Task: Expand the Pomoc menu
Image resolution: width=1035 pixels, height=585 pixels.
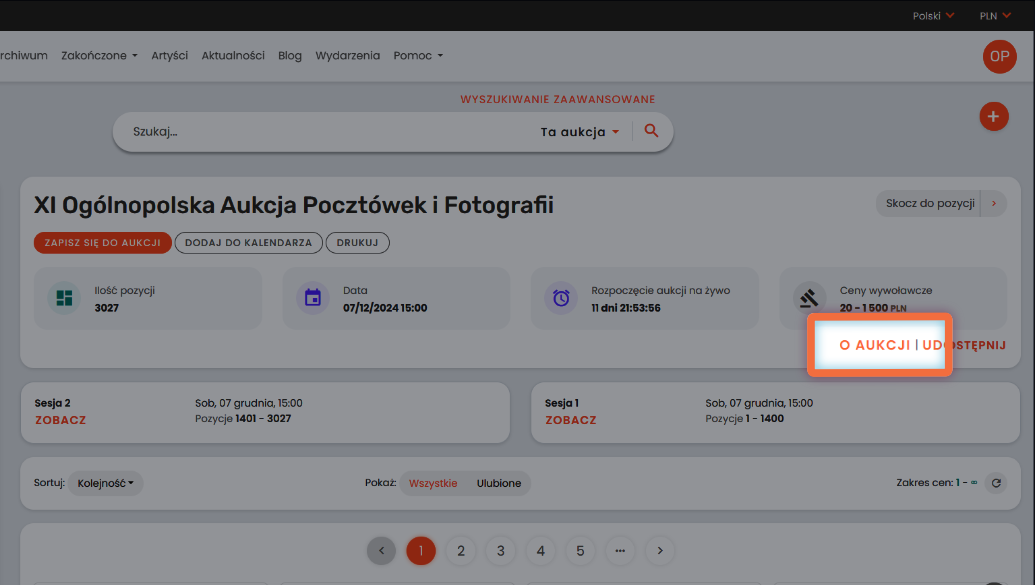Action: tap(418, 55)
